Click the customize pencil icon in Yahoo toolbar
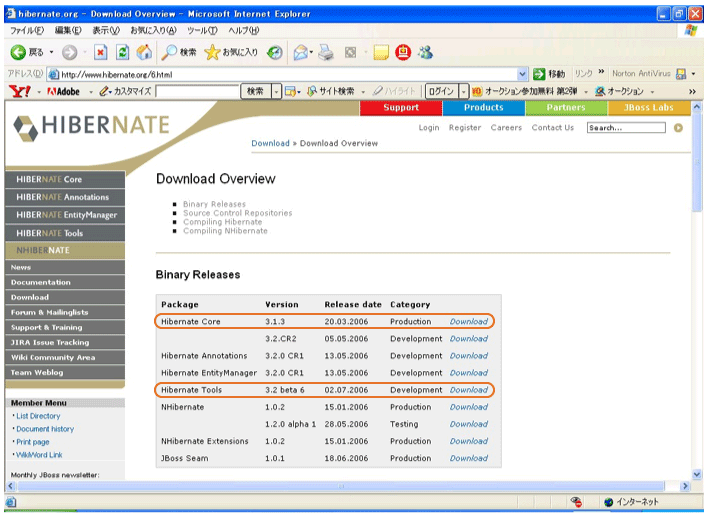The image size is (710, 519). pos(105,91)
